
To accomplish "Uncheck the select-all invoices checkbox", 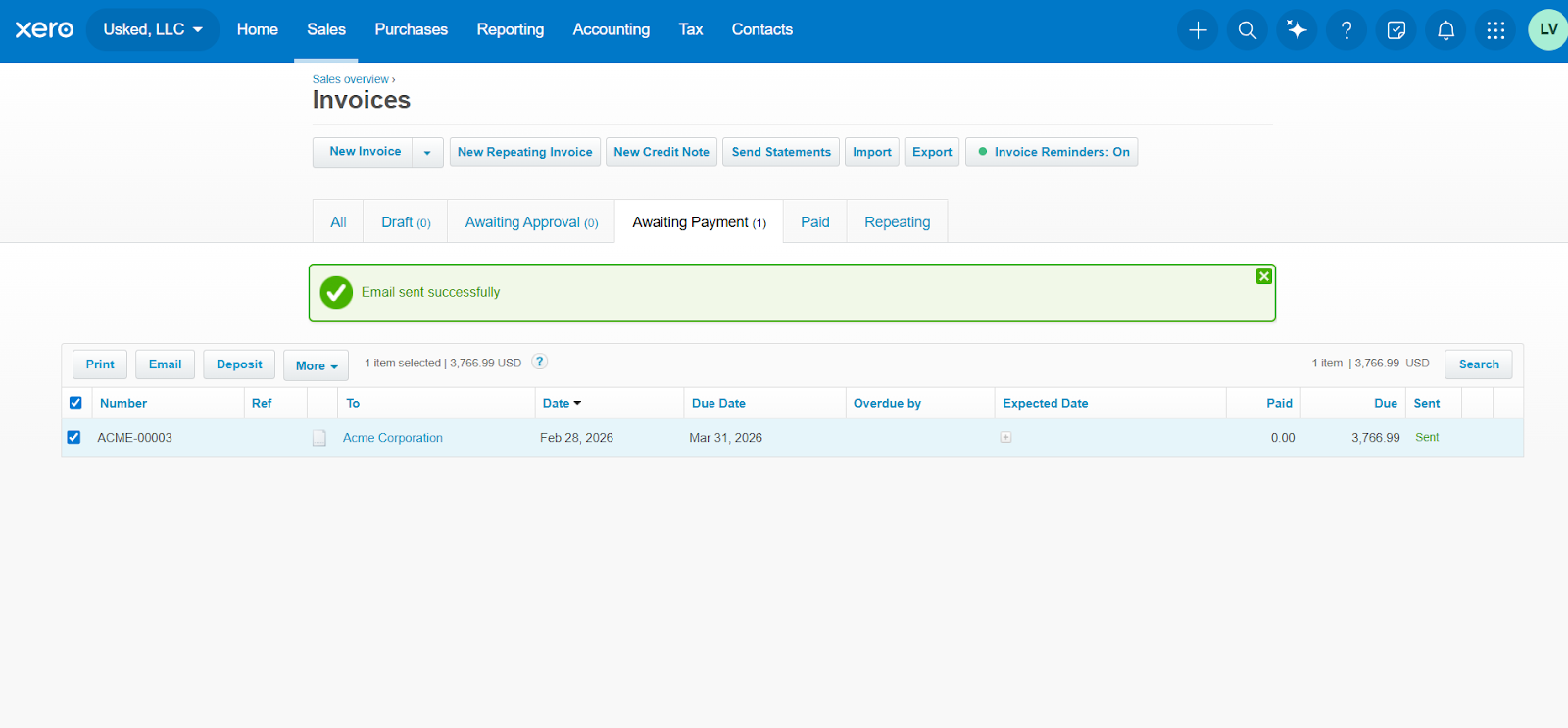I will [75, 403].
